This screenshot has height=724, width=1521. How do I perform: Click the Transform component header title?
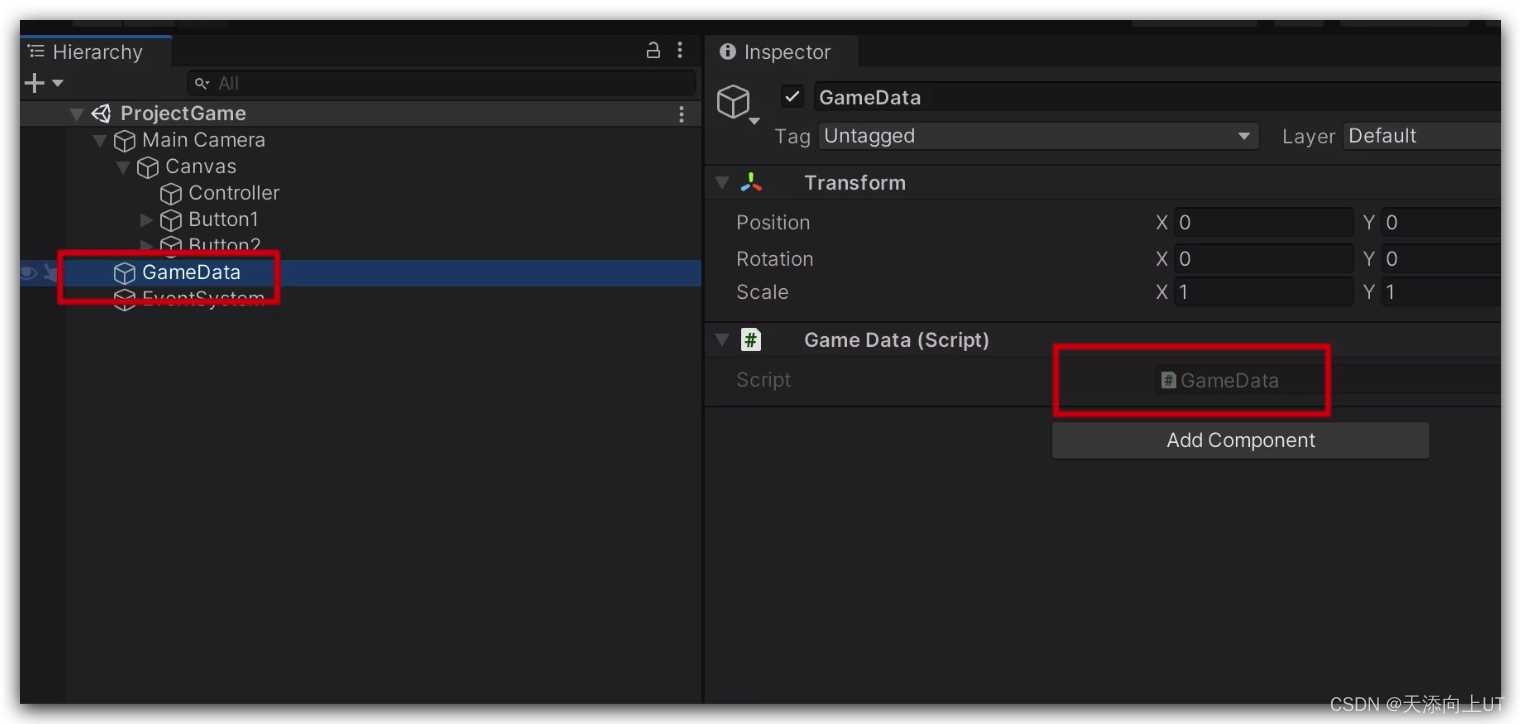[855, 183]
